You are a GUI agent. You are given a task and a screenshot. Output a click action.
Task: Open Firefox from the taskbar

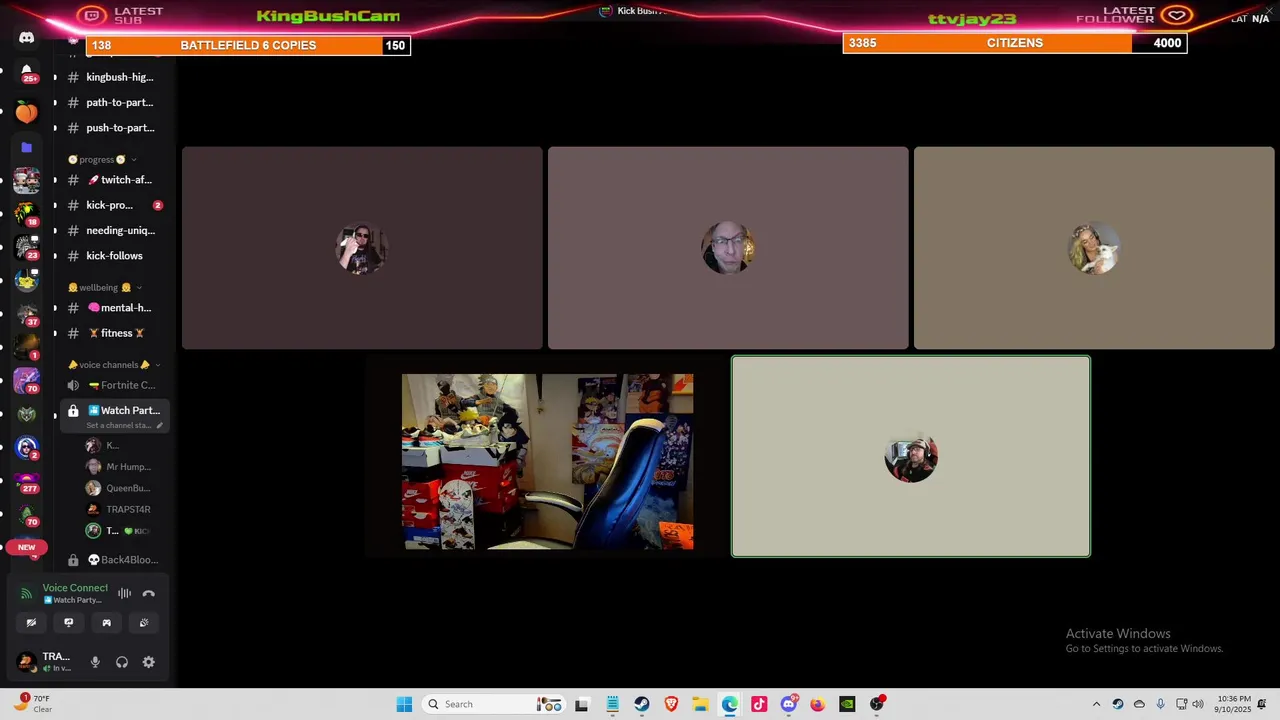(x=817, y=704)
